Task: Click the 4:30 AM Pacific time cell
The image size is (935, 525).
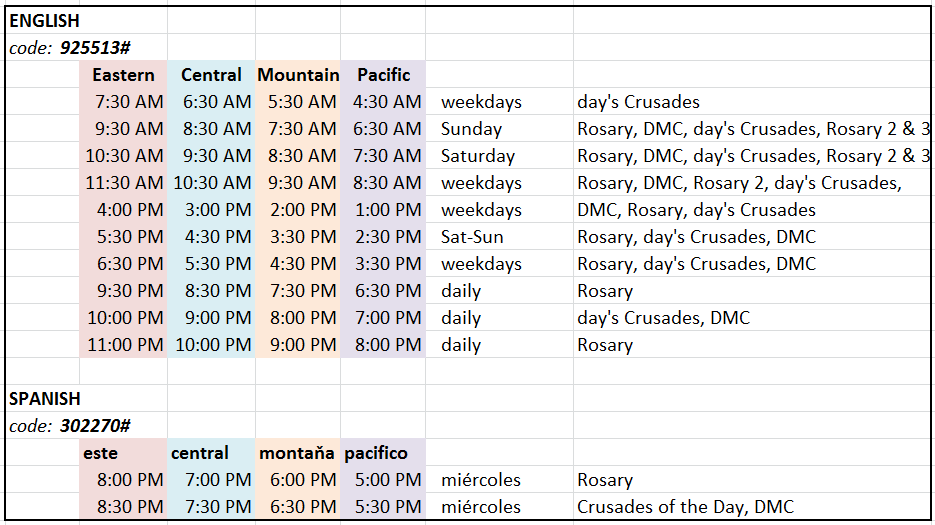Action: point(386,102)
